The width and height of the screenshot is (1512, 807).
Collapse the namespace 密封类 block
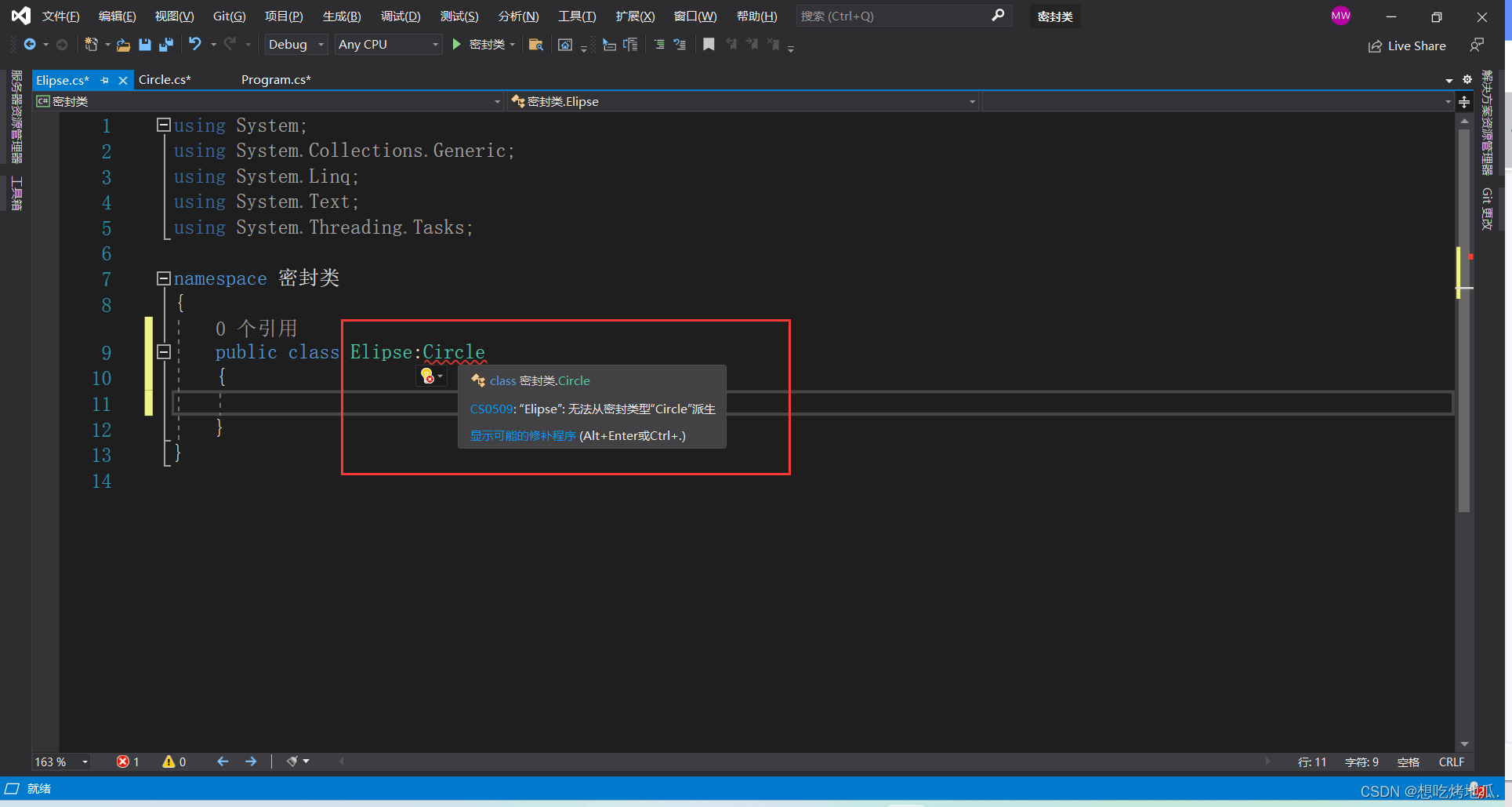click(164, 278)
